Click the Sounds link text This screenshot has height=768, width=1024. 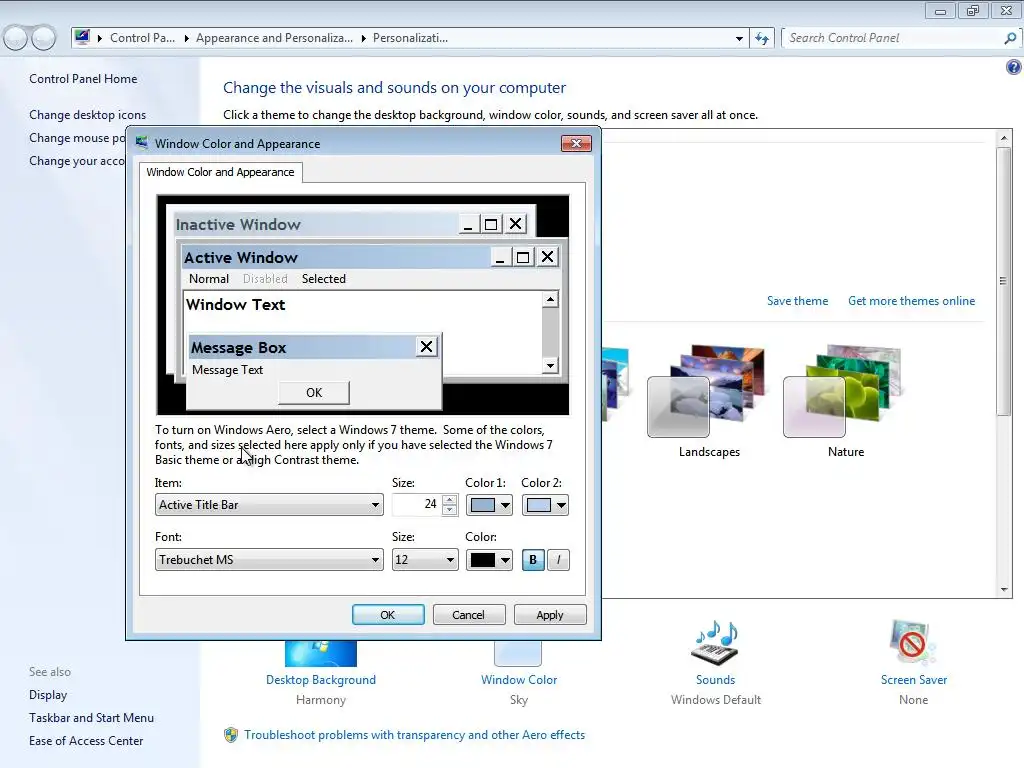716,680
